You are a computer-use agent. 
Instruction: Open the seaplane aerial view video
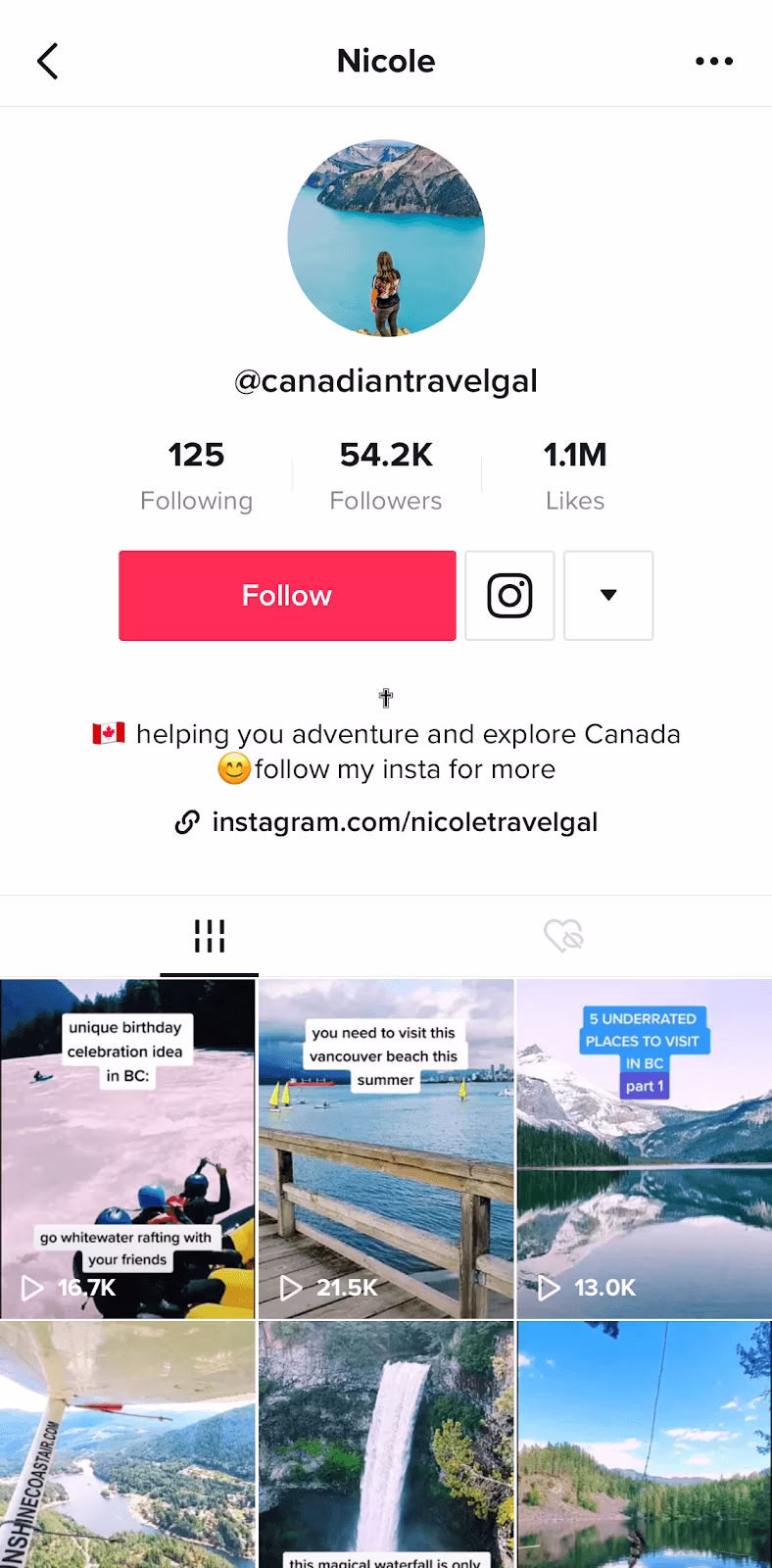[127, 1445]
